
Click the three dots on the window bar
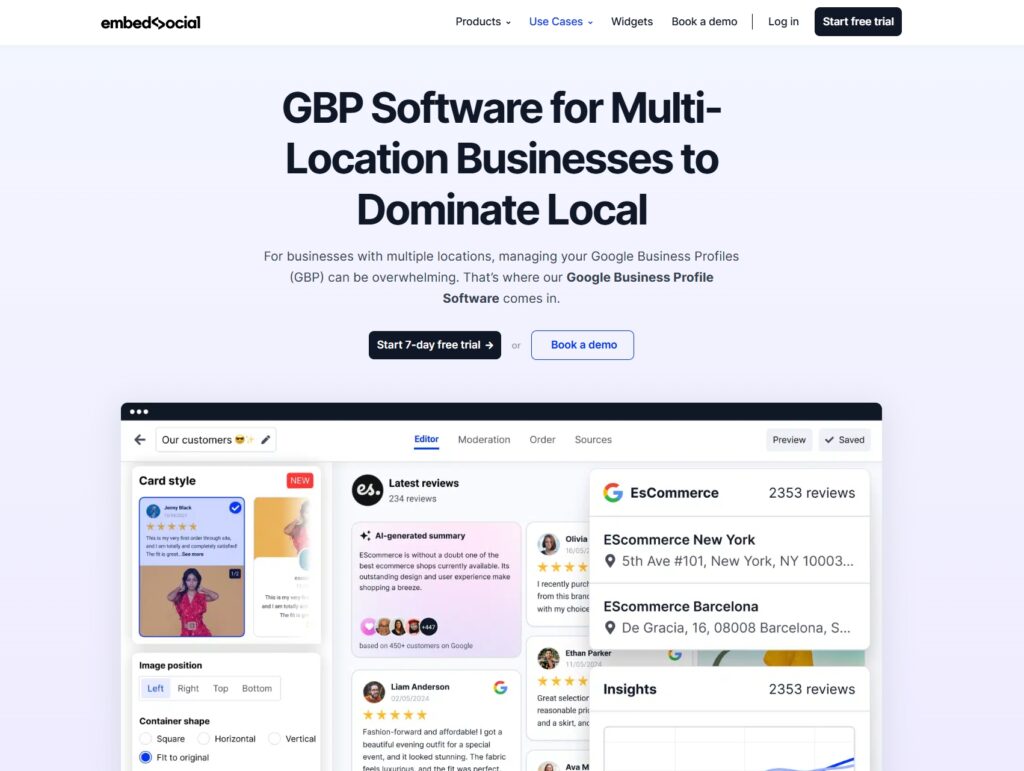tap(138, 411)
